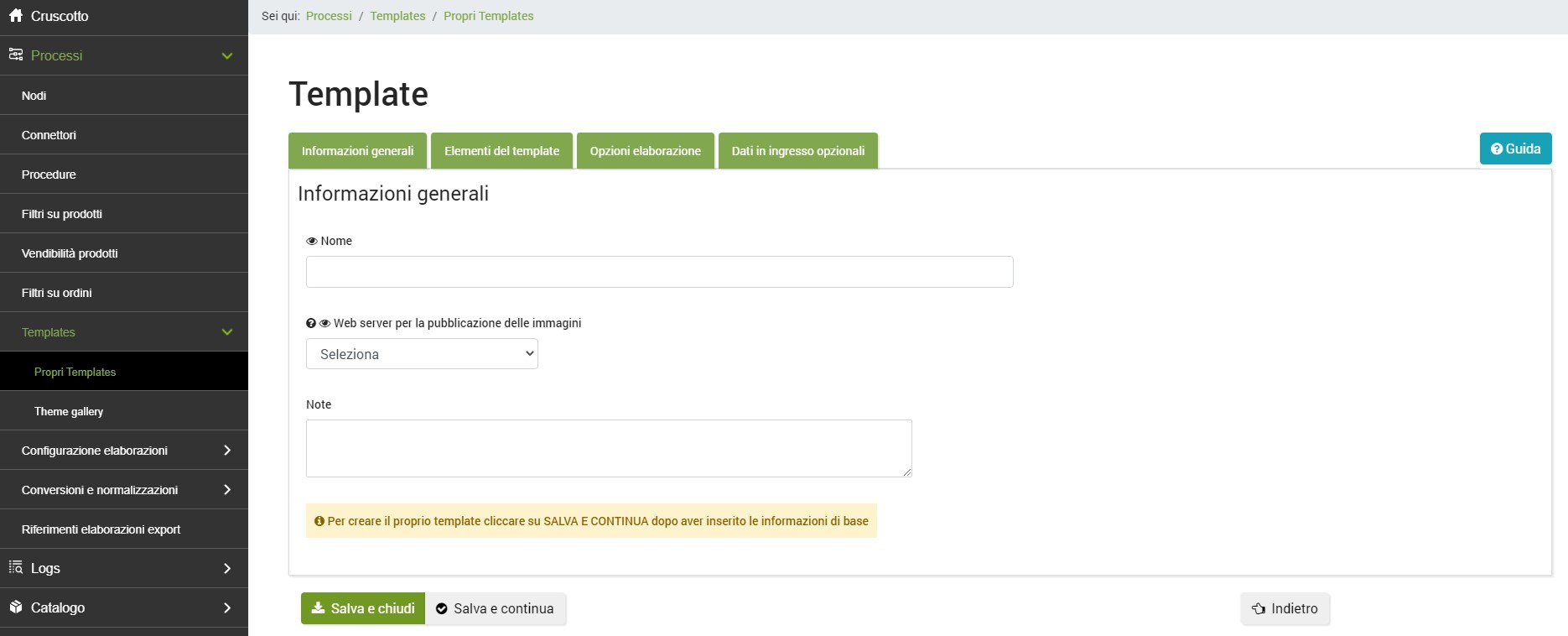Select Dati in ingresso opzionali tab
The height and width of the screenshot is (636, 1568).
[x=797, y=151]
